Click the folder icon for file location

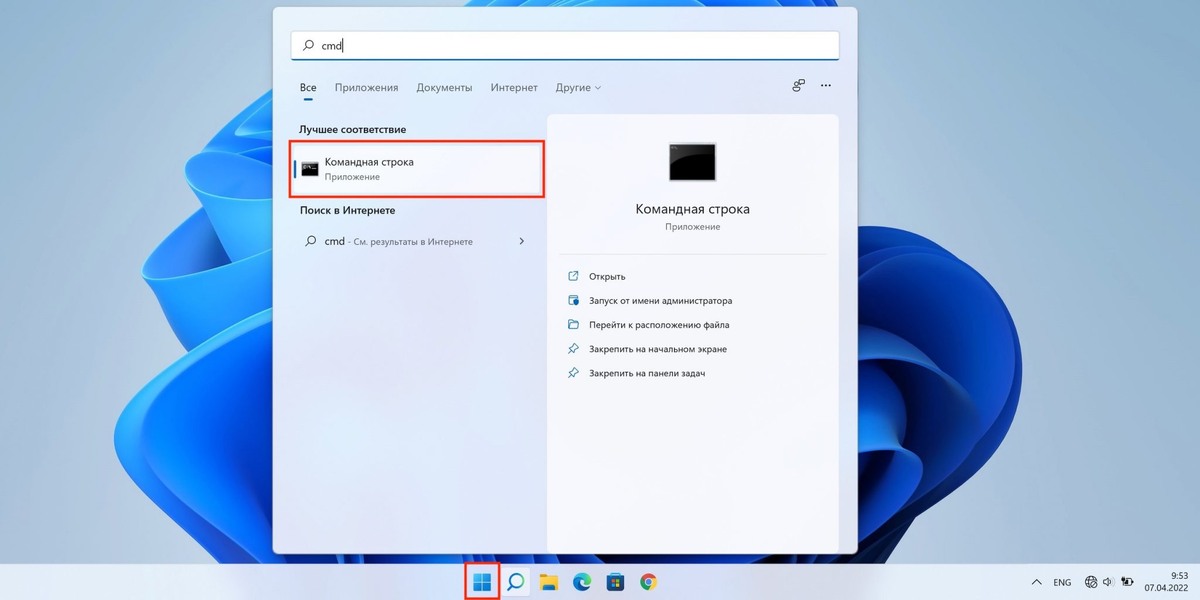(x=573, y=325)
